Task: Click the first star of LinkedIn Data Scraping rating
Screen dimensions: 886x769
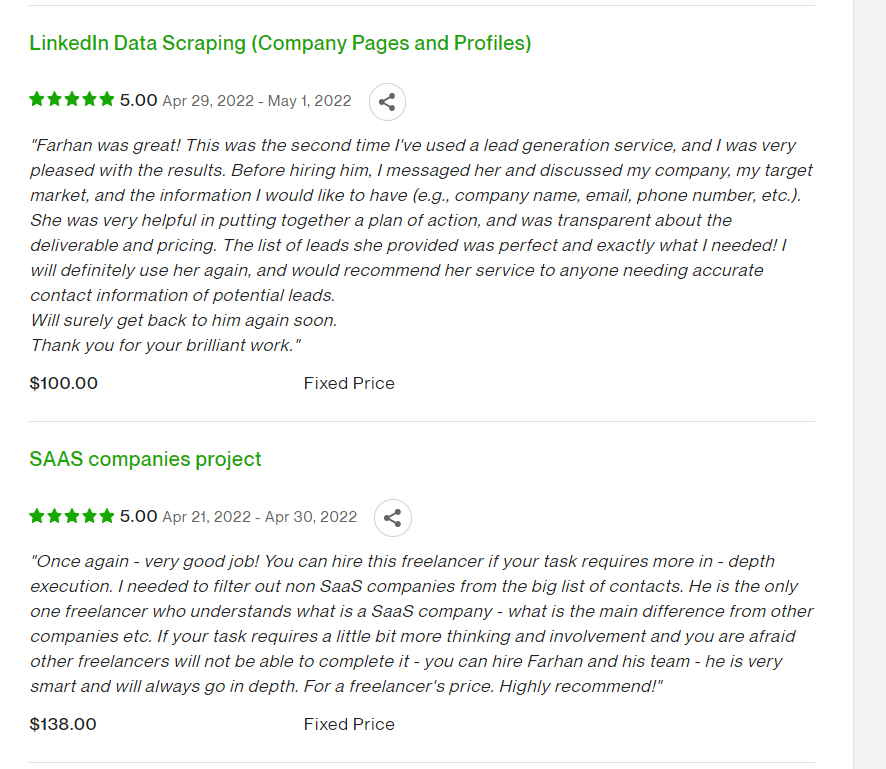Action: 37,99
